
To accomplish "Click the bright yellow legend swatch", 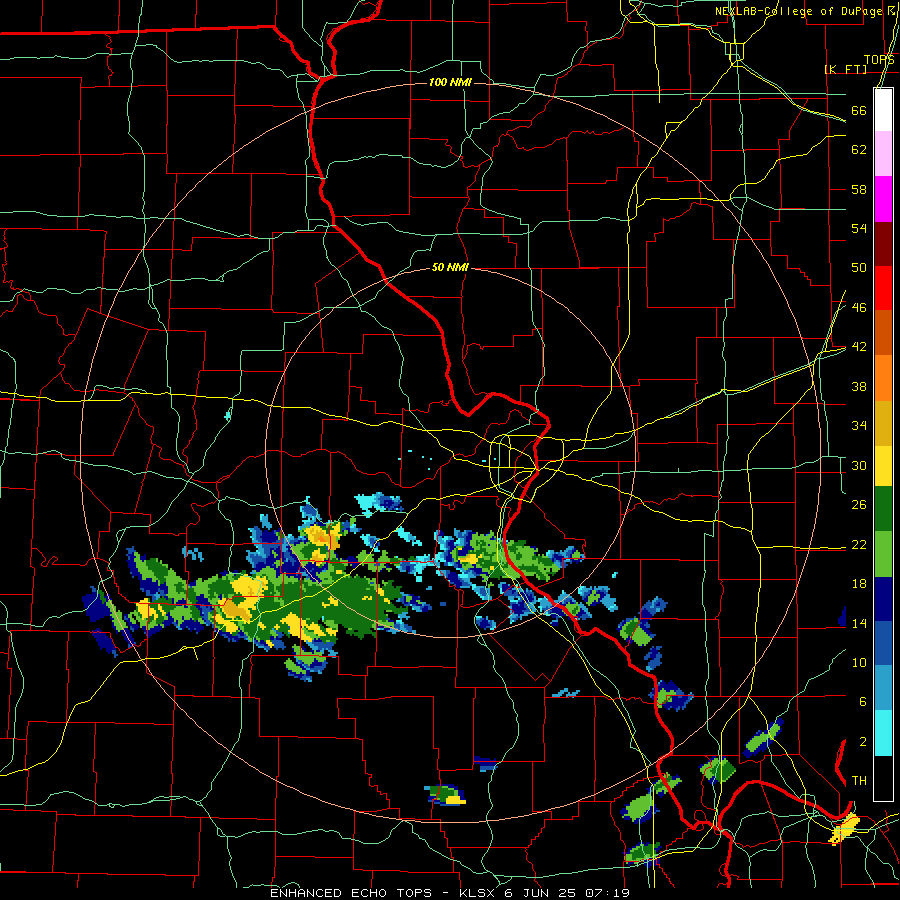I will click(x=883, y=466).
